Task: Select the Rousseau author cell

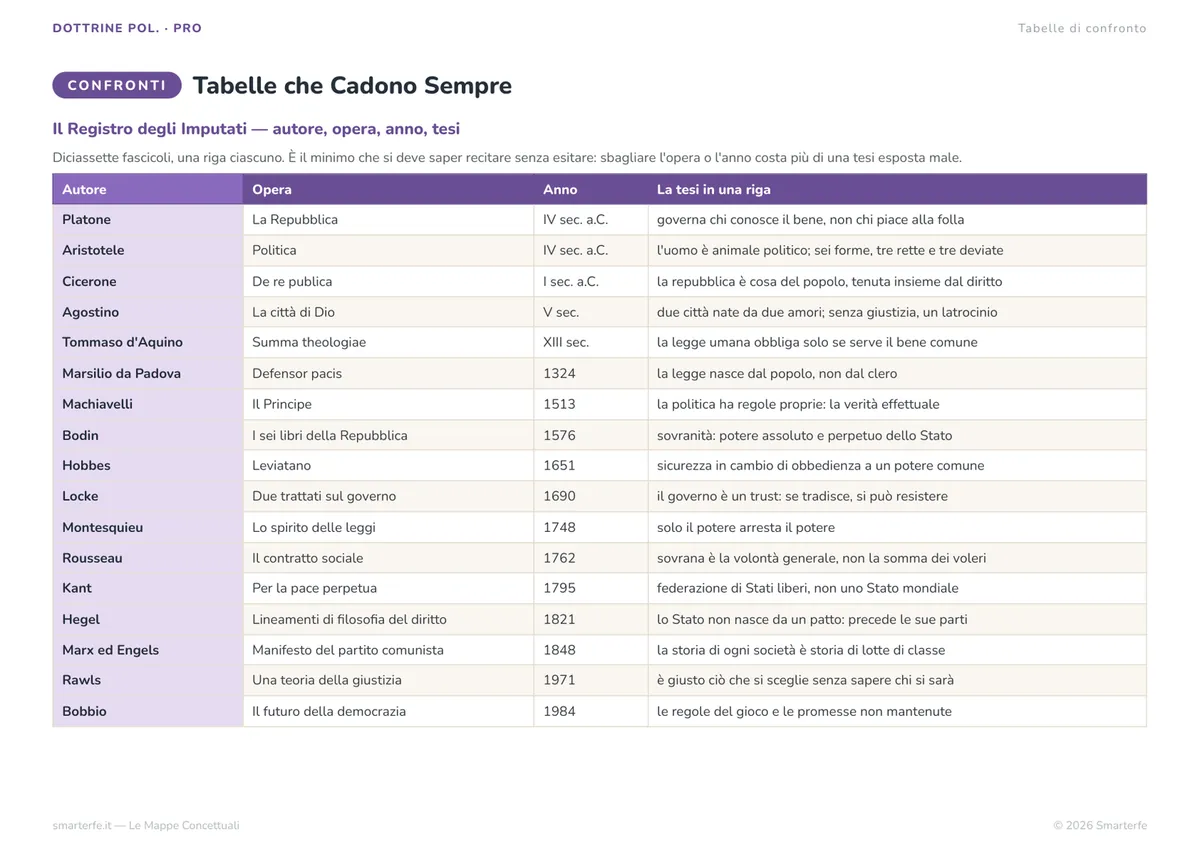Action: (147, 558)
